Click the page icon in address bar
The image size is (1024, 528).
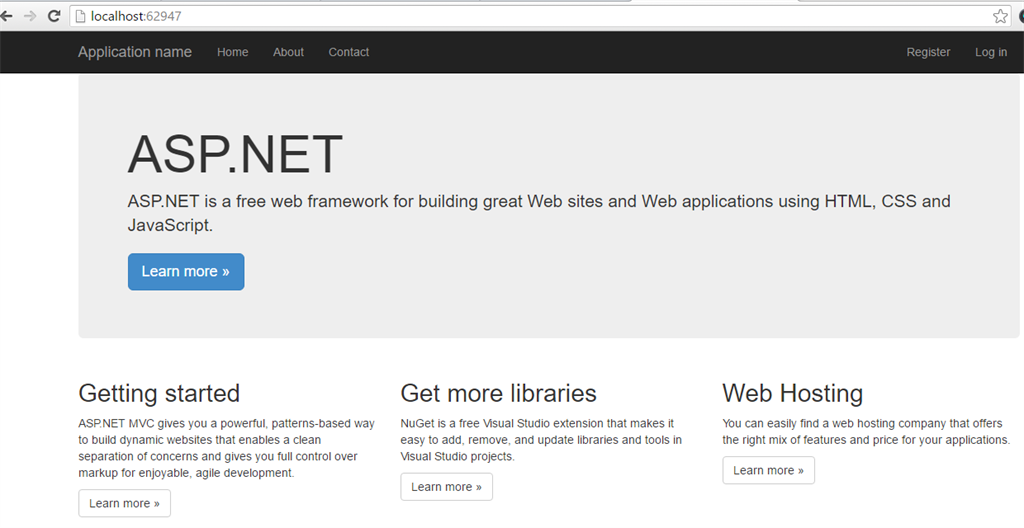[x=80, y=16]
